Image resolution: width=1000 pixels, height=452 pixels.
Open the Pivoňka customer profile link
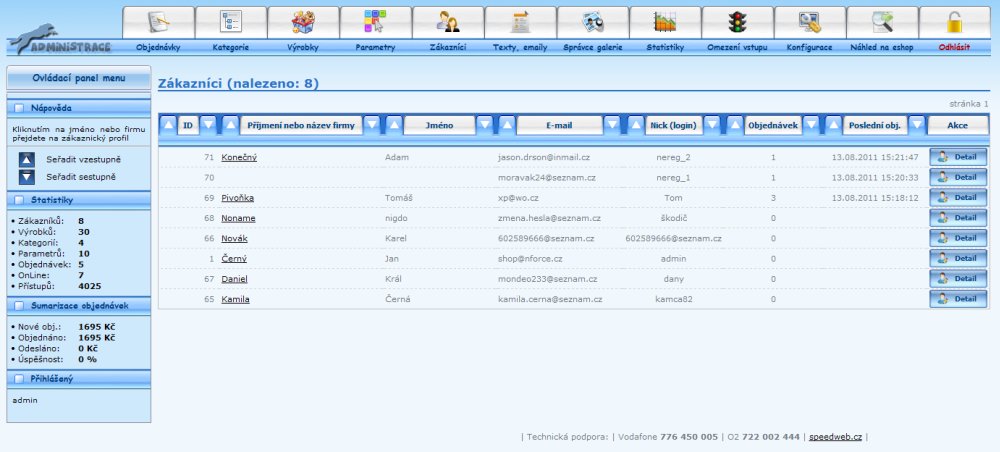click(238, 198)
